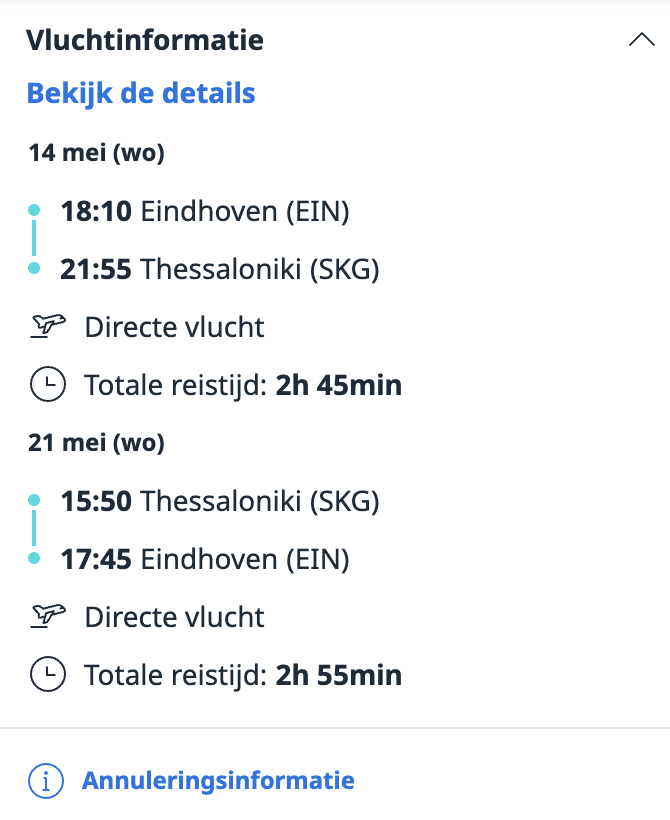Select the 17:45 Eindhoven (EIN) arrival row

(205, 559)
